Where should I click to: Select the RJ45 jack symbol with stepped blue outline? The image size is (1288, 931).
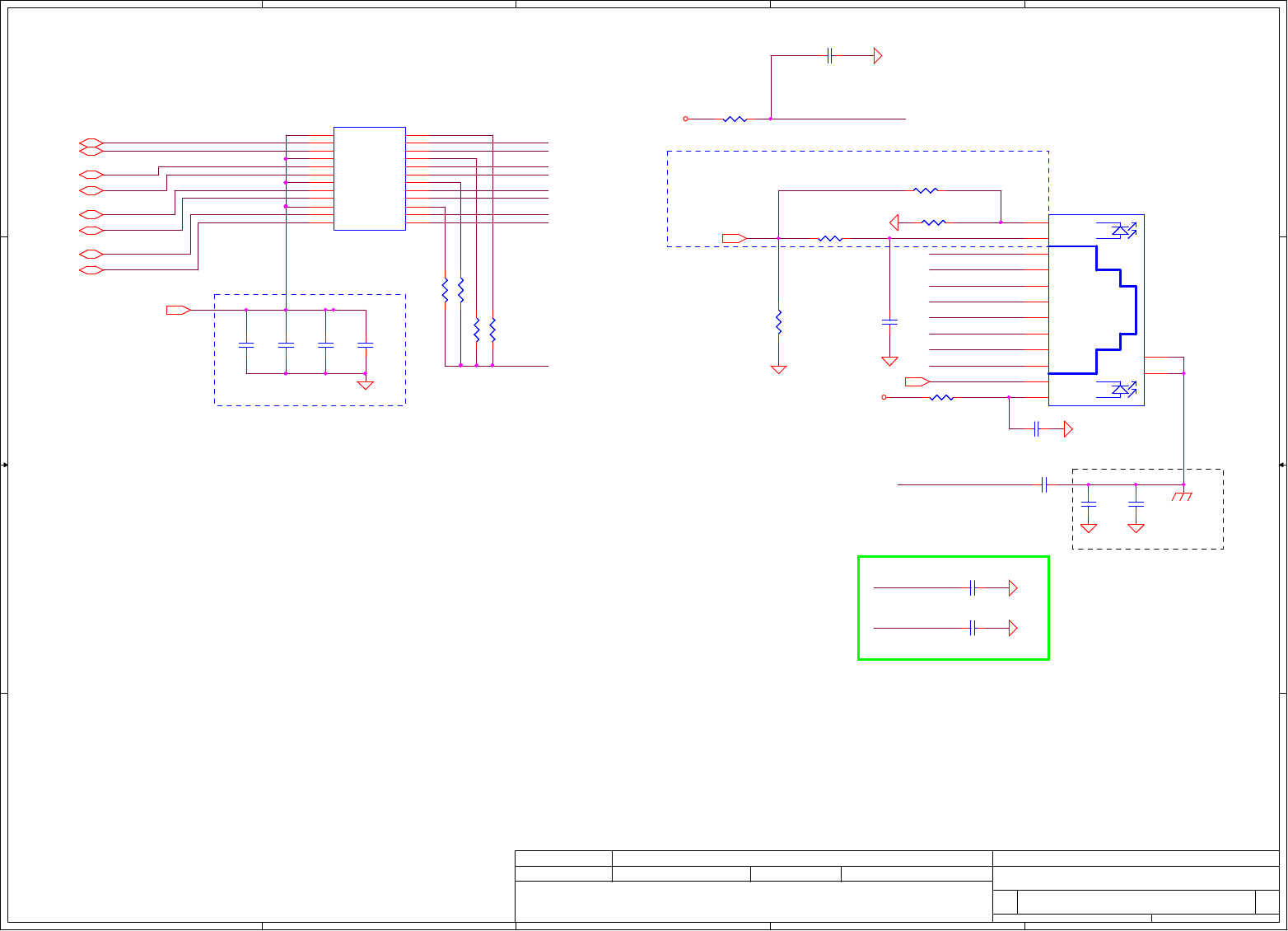click(1096, 310)
